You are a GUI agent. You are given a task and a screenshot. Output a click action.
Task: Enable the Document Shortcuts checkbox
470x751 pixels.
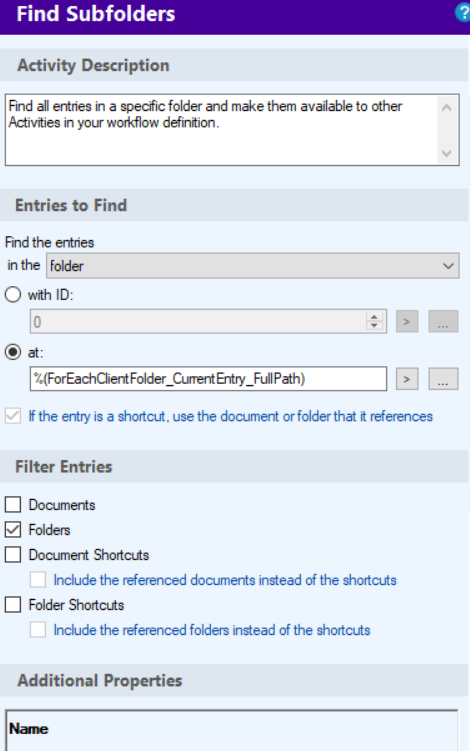pyautogui.click(x=13, y=554)
